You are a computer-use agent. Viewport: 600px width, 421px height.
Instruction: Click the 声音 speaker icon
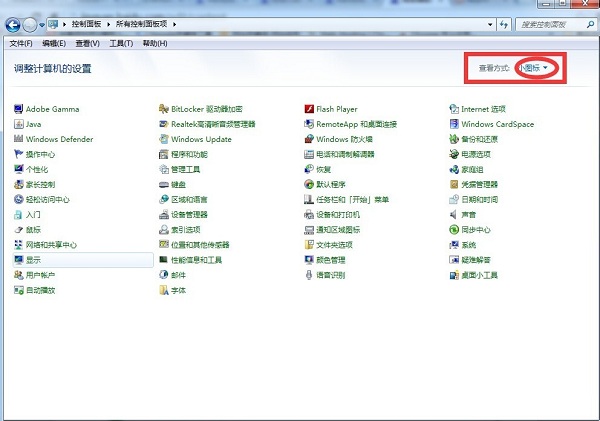click(x=454, y=215)
